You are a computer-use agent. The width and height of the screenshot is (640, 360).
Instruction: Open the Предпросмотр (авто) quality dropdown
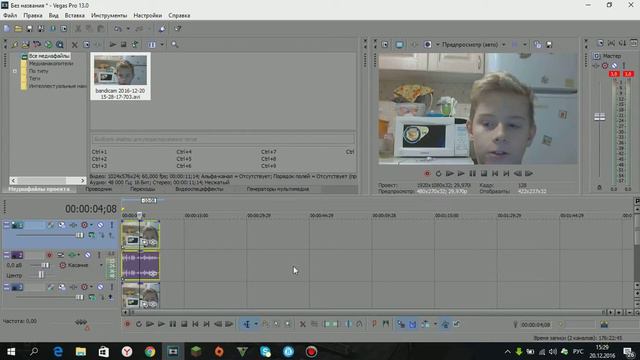coord(504,44)
